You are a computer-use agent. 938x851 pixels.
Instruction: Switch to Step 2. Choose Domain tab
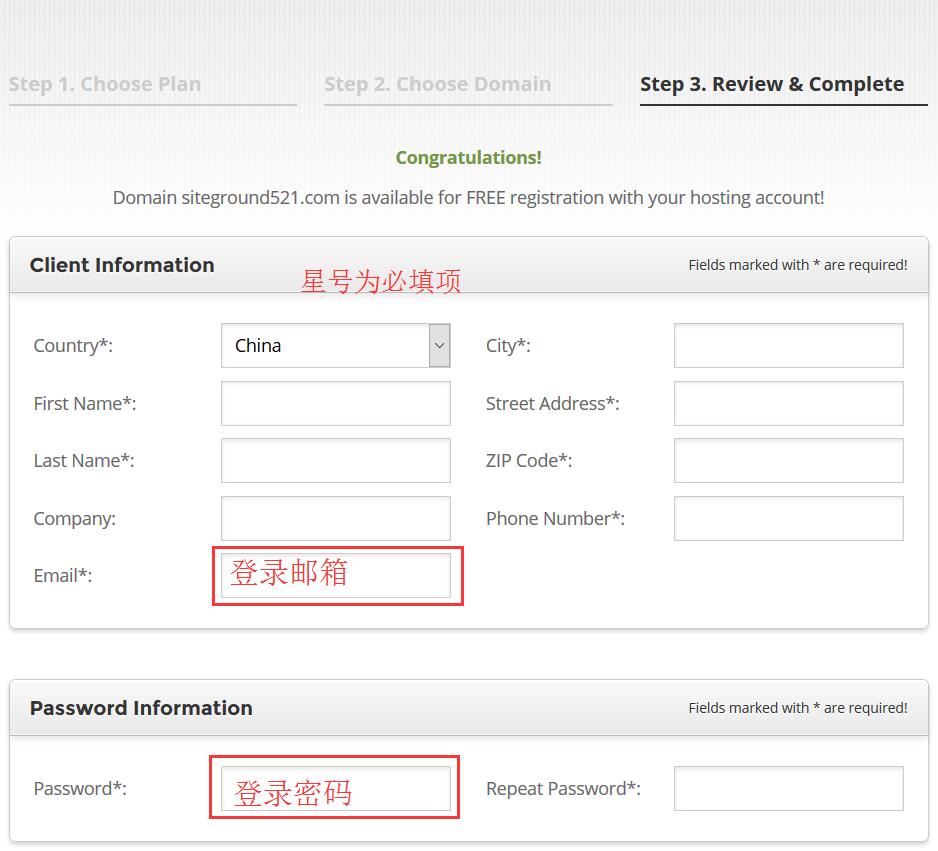(437, 85)
